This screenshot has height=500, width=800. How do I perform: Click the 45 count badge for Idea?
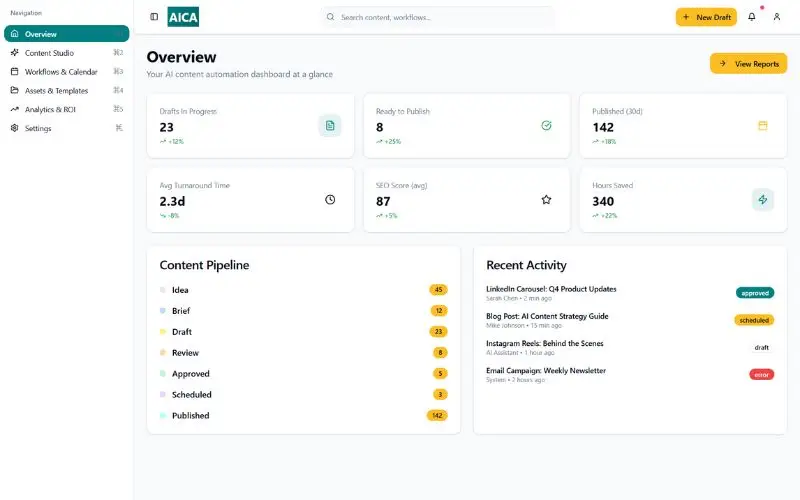coord(438,290)
